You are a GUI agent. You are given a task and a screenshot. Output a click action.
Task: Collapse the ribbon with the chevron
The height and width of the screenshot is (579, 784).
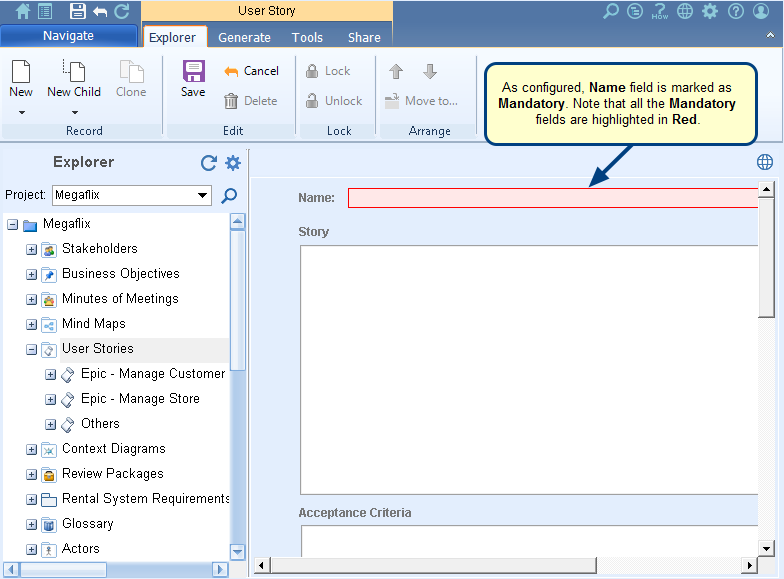click(770, 35)
